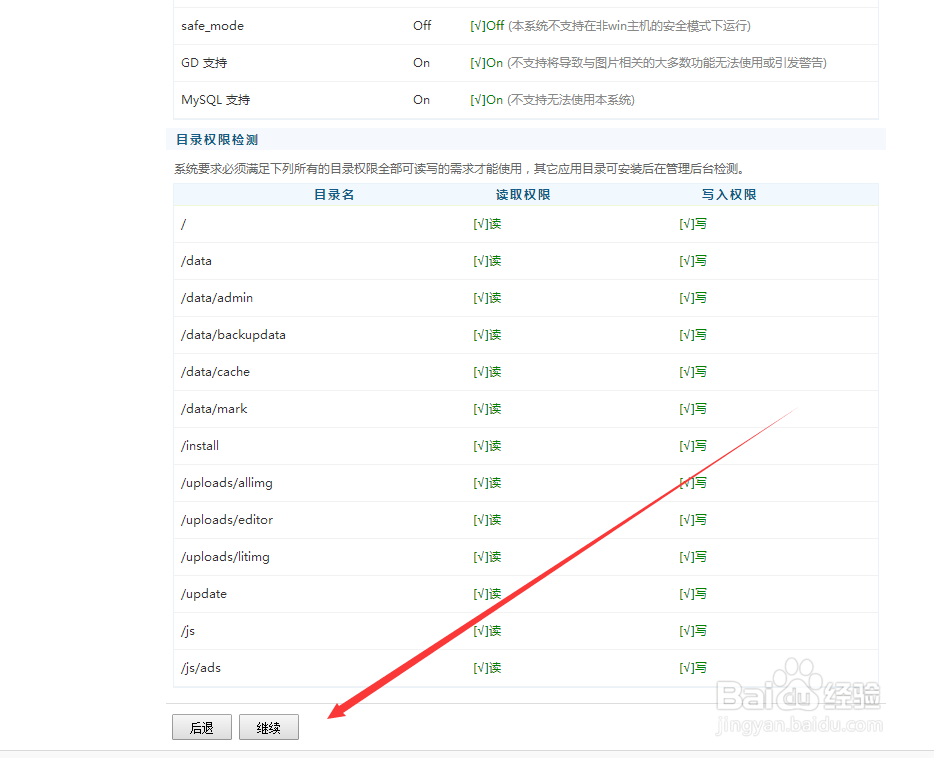The width and height of the screenshot is (934, 758).
Task: Click the MySQL 支持 row label
Action: (x=216, y=99)
